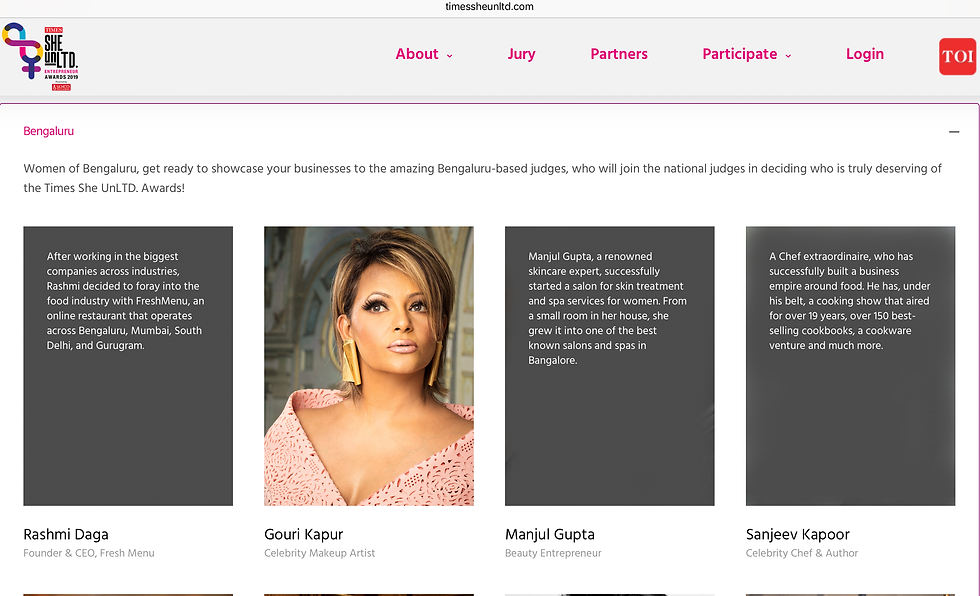The width and height of the screenshot is (980, 596).
Task: Select Gouri Kapur's portrait photo
Action: [x=369, y=366]
